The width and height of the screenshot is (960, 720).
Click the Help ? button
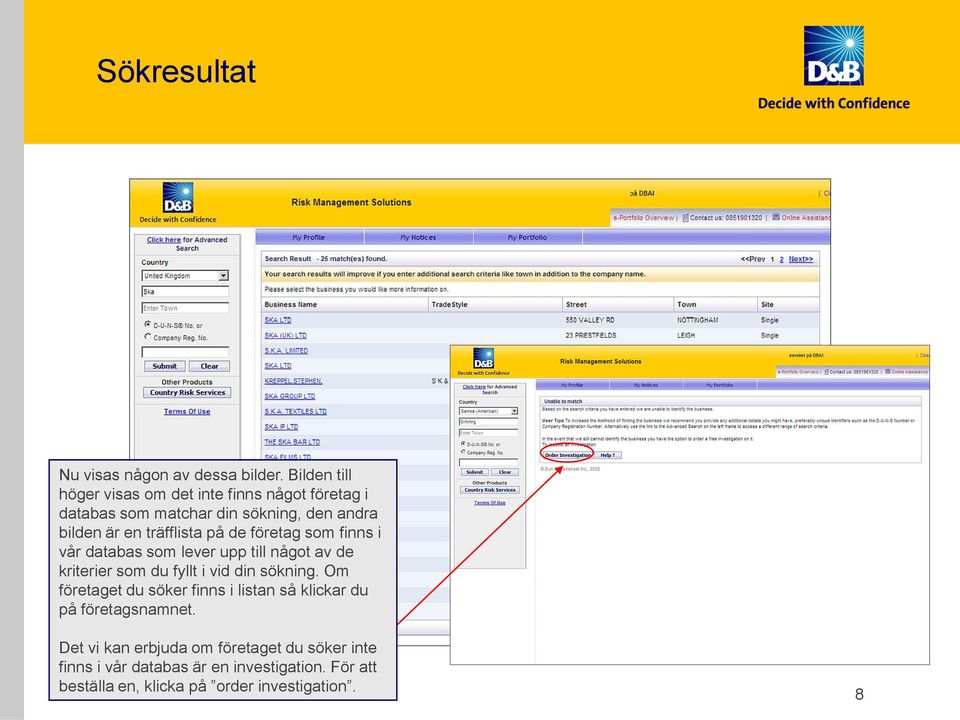(607, 455)
